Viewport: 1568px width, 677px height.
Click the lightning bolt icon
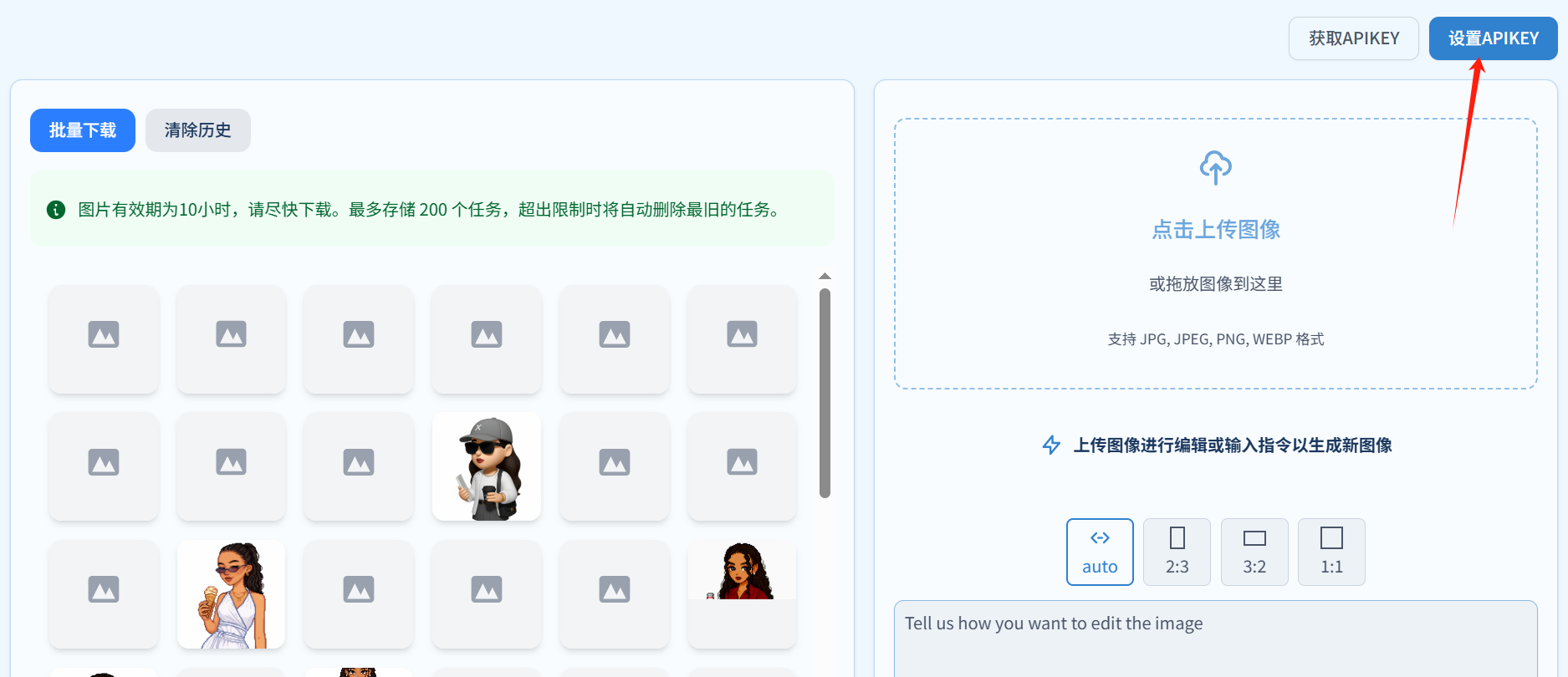[1051, 445]
